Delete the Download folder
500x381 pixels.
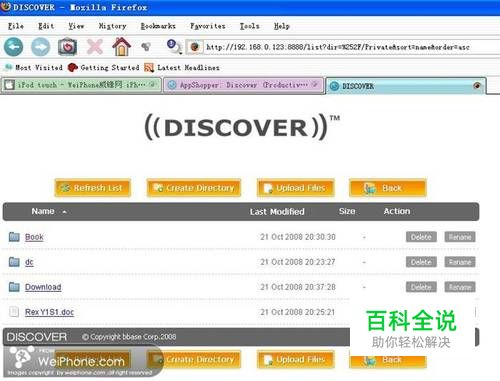coord(421,287)
